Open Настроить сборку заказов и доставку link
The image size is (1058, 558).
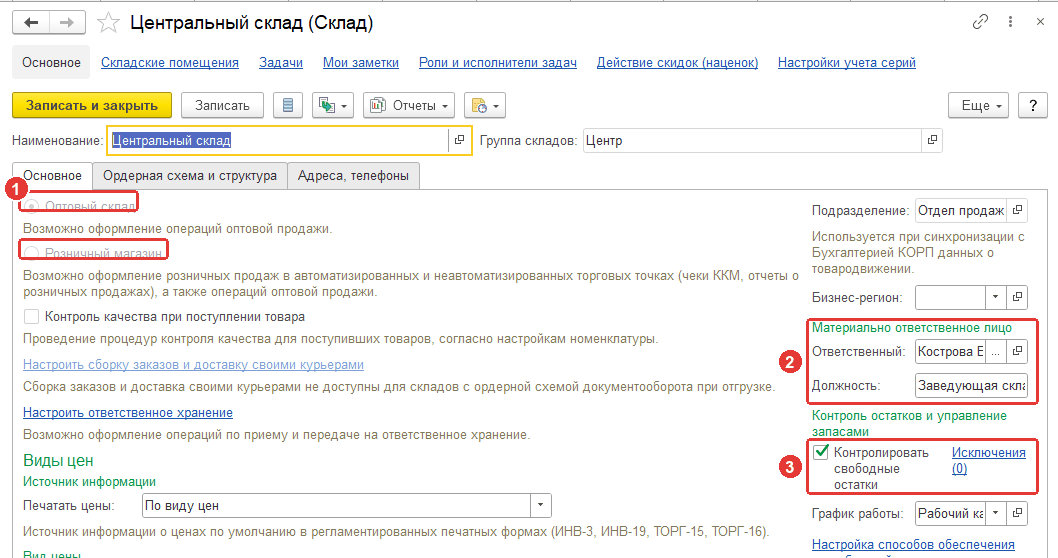click(x=193, y=364)
